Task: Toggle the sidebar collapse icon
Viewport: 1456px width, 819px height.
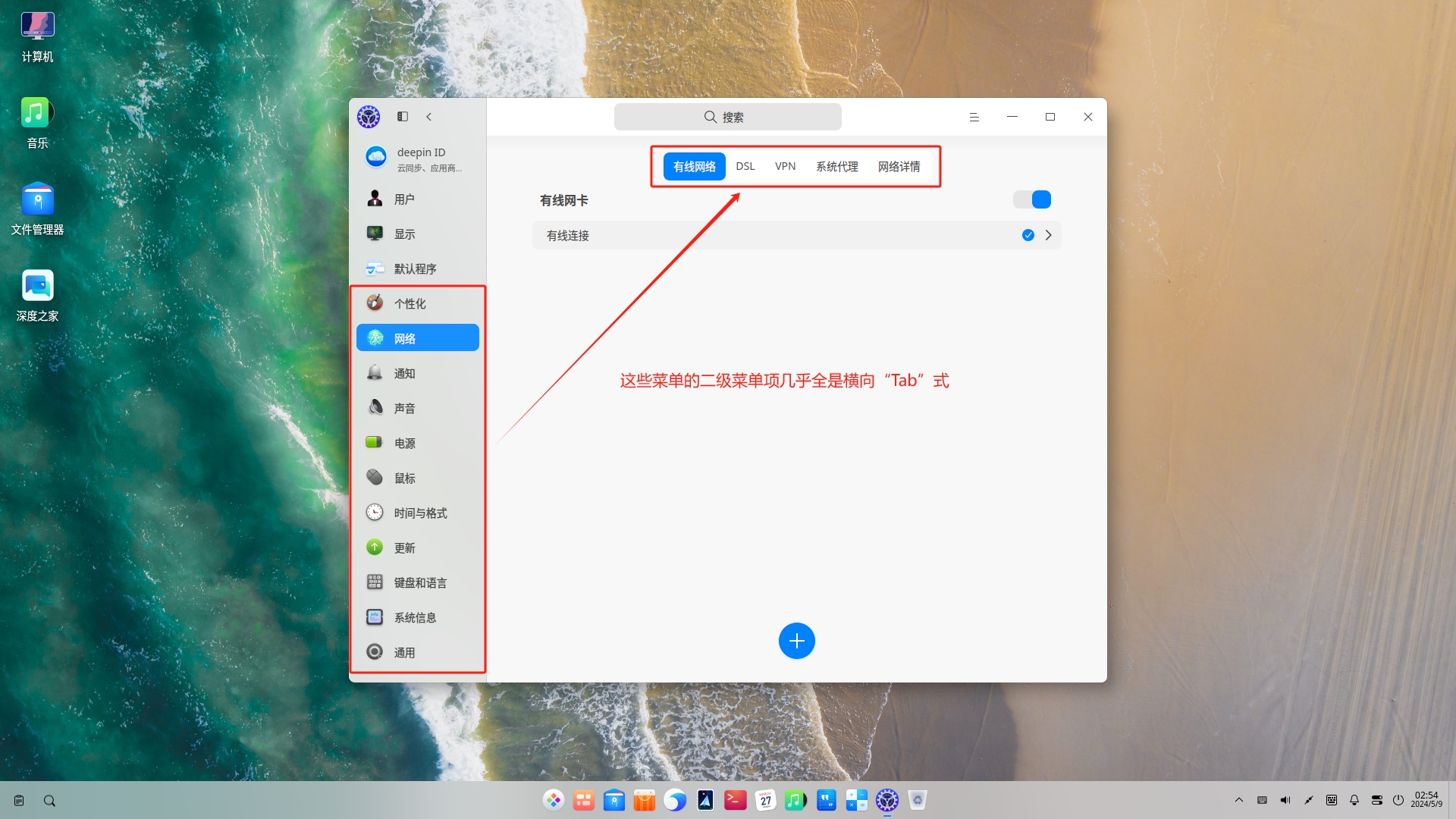Action: pyautogui.click(x=403, y=117)
